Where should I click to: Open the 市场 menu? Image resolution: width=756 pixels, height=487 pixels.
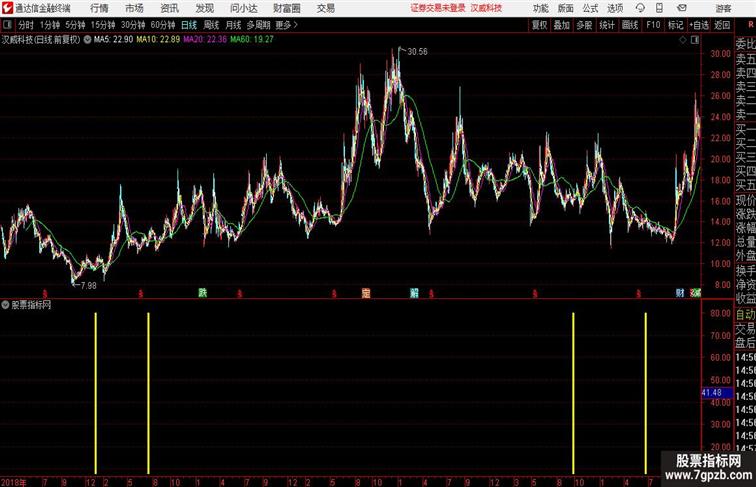[135, 8]
